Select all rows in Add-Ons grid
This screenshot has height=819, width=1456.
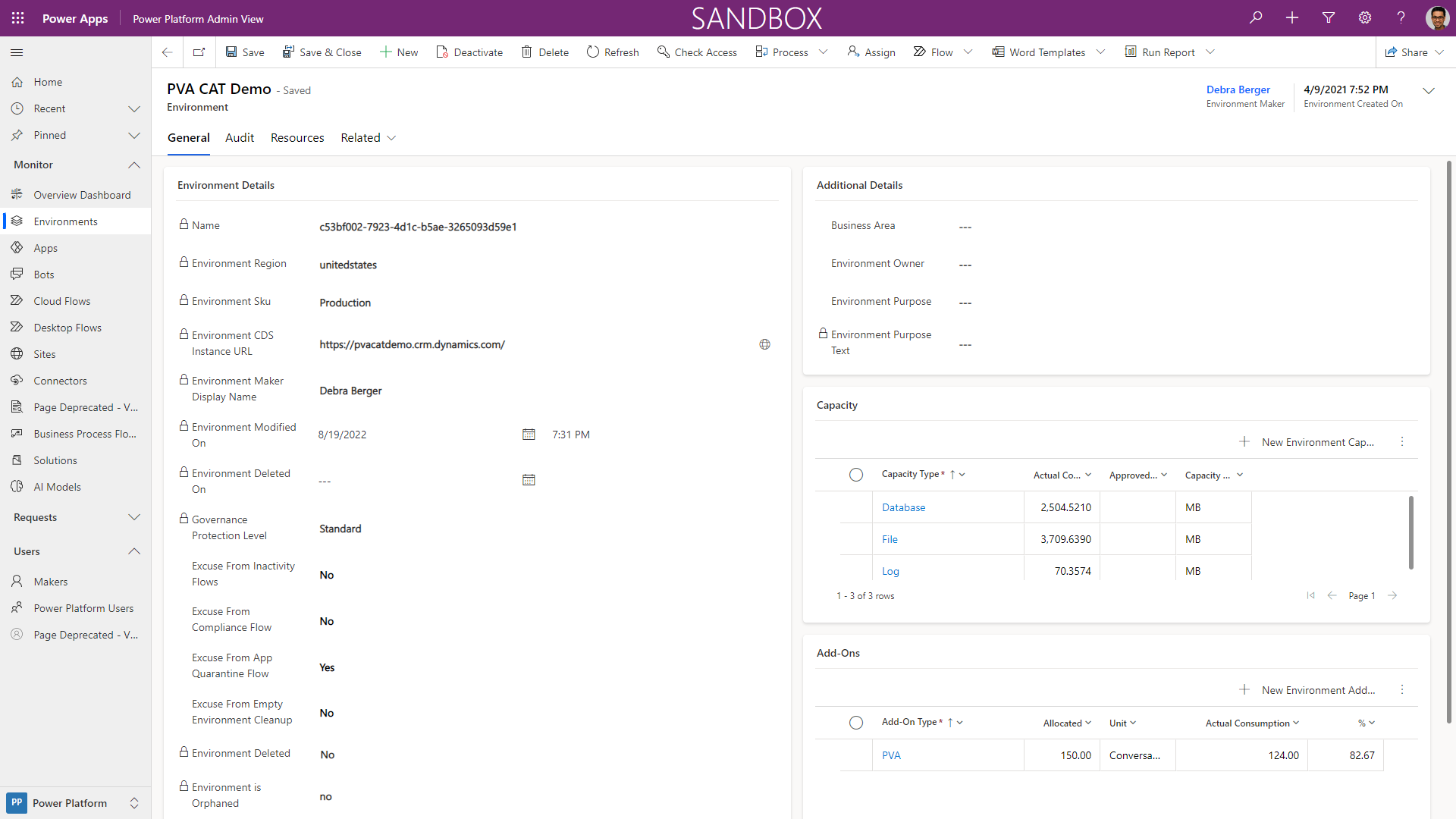point(856,723)
